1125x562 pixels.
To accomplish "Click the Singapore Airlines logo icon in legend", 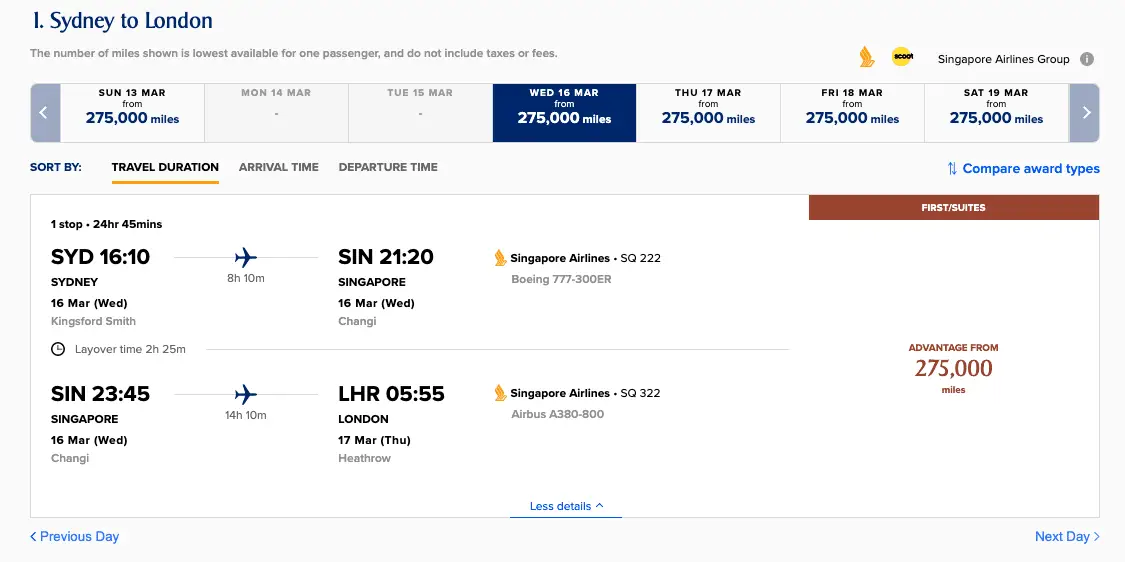I will tap(867, 57).
